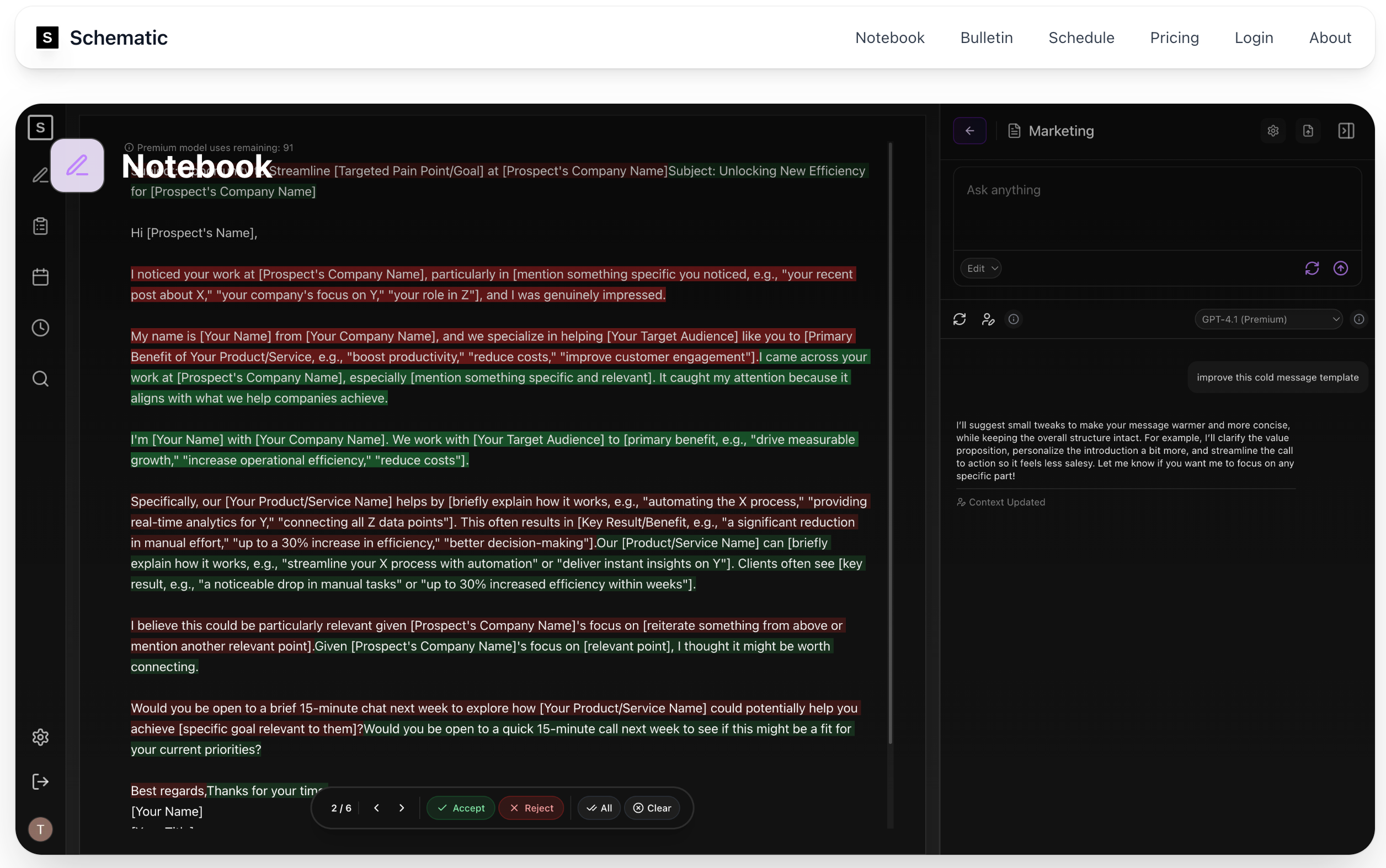Open Bulletin in top navigation
The width and height of the screenshot is (1386, 868).
[986, 38]
